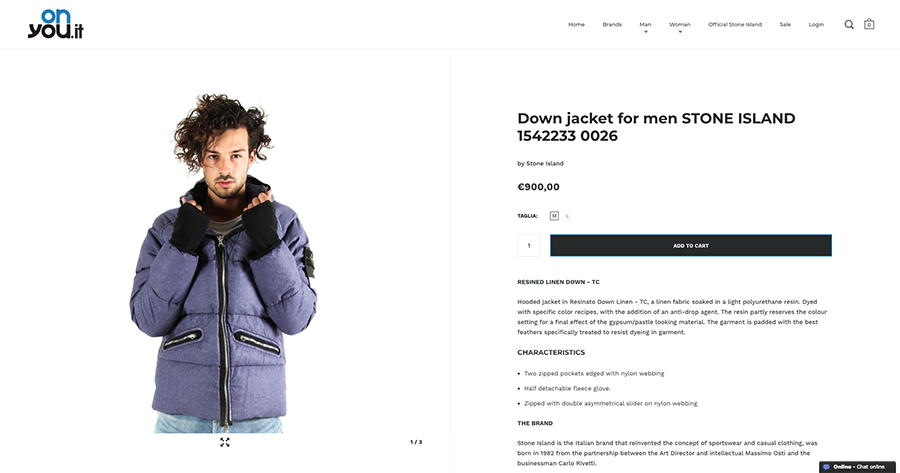Viewport: 900px width, 473px height.
Task: Select size L option
Action: [x=568, y=216]
